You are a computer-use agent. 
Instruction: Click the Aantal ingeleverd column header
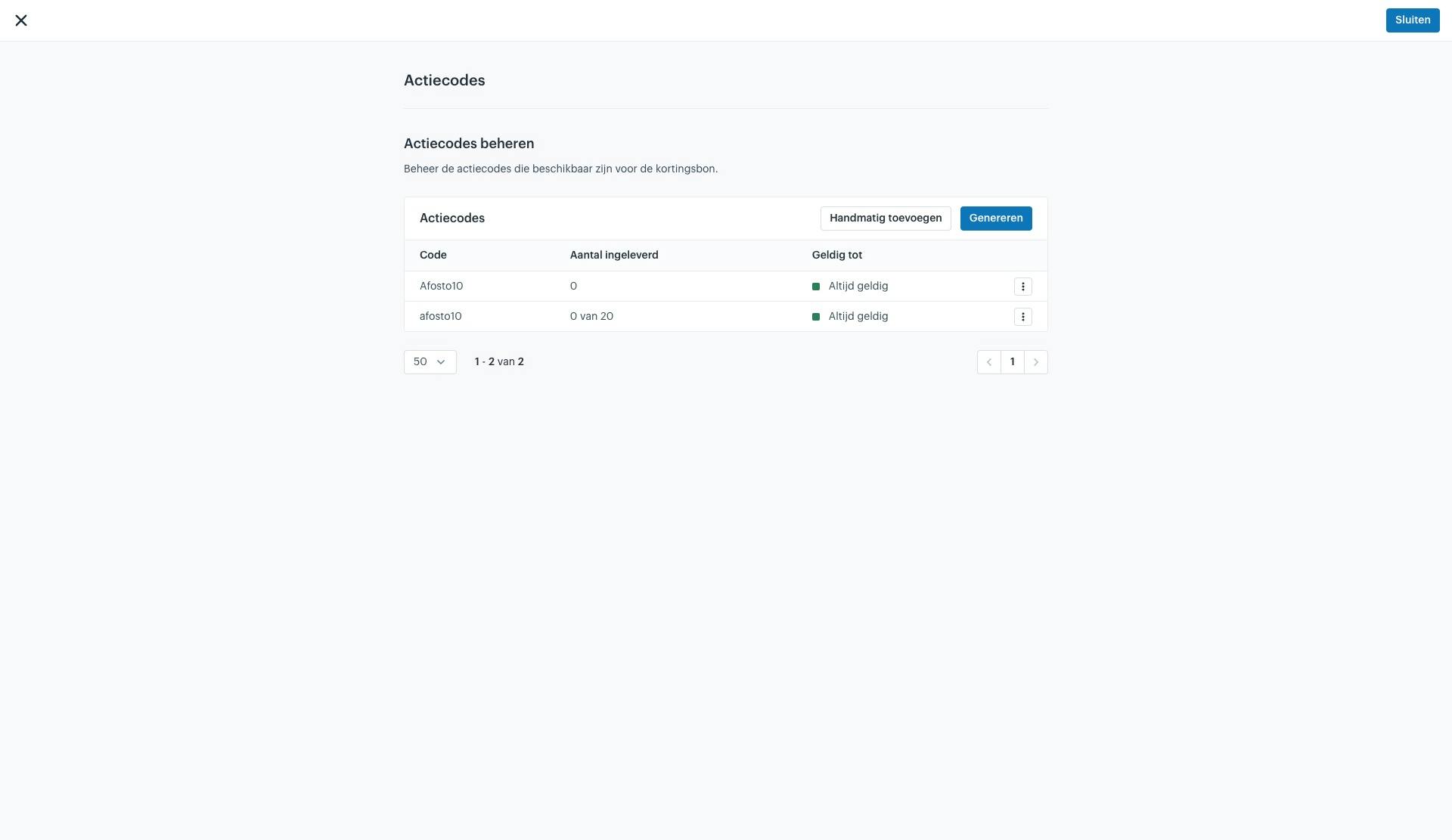[x=613, y=256]
